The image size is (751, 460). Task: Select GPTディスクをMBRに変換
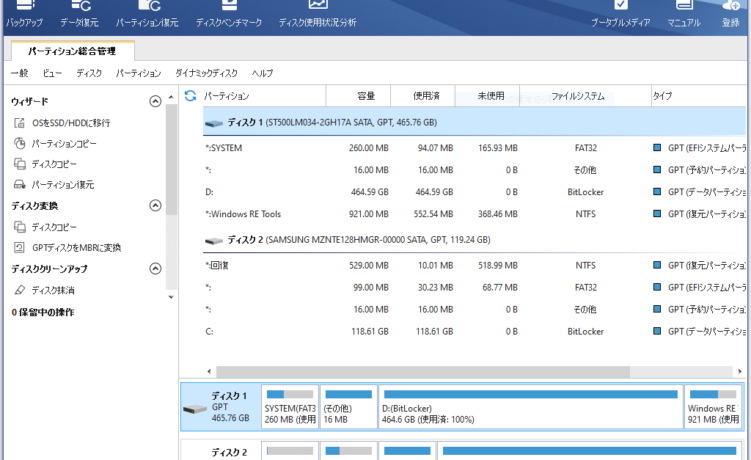point(67,248)
